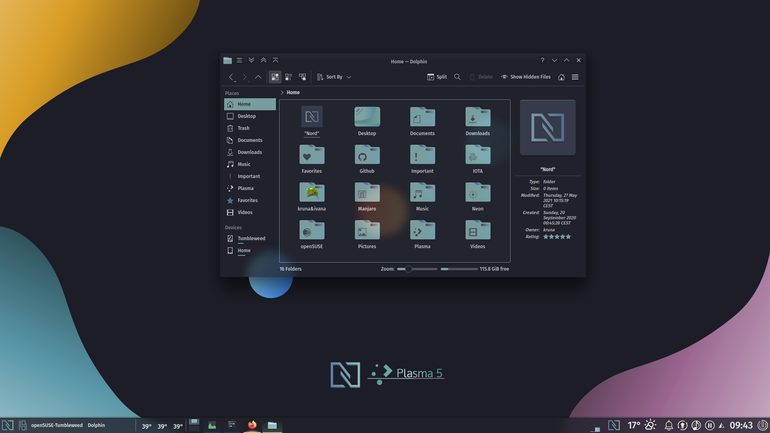Select the kruna&ivana folder
Screen dimensions: 770x433
point(312,196)
